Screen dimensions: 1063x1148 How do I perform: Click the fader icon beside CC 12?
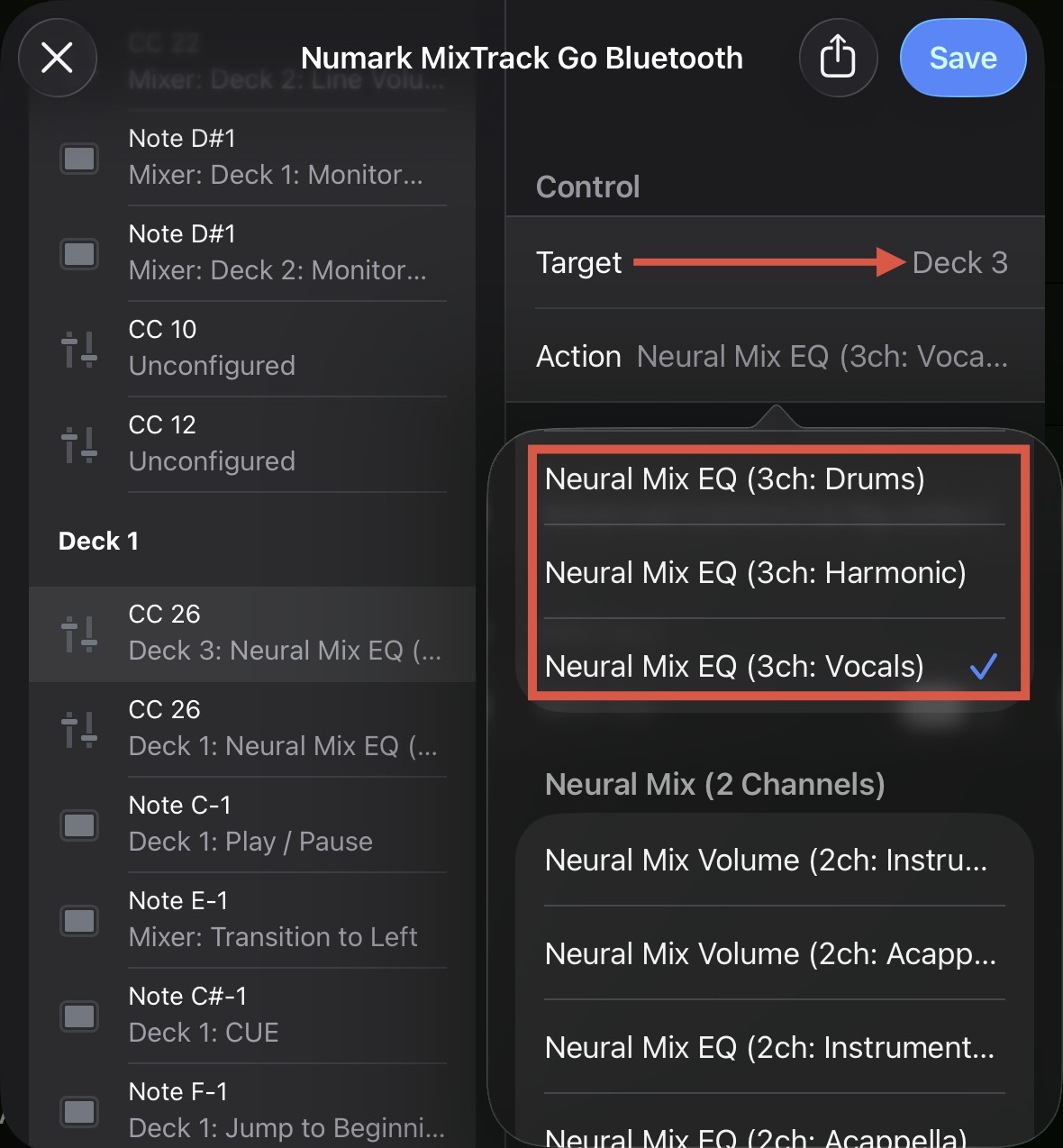tap(79, 444)
